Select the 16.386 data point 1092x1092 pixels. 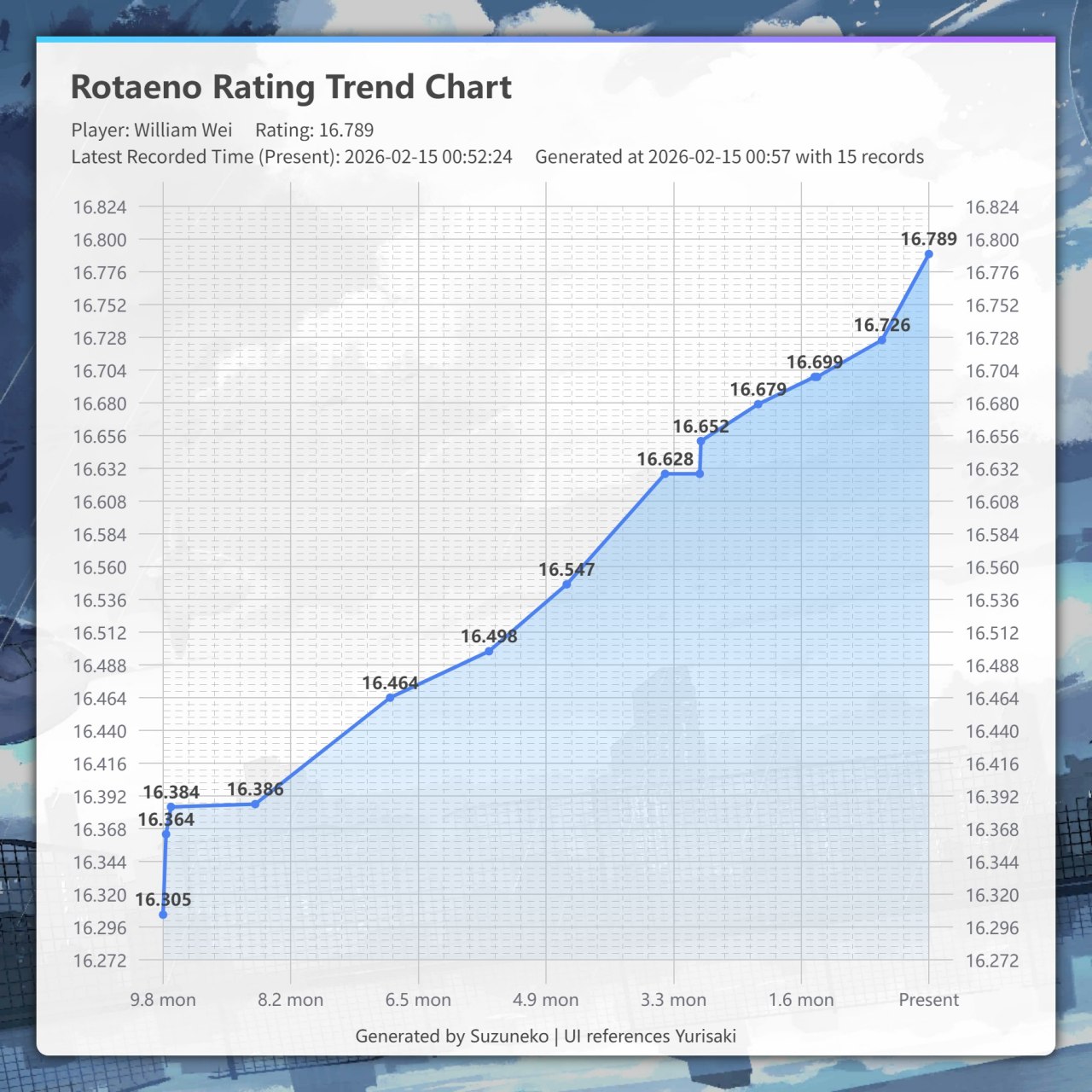255,804
